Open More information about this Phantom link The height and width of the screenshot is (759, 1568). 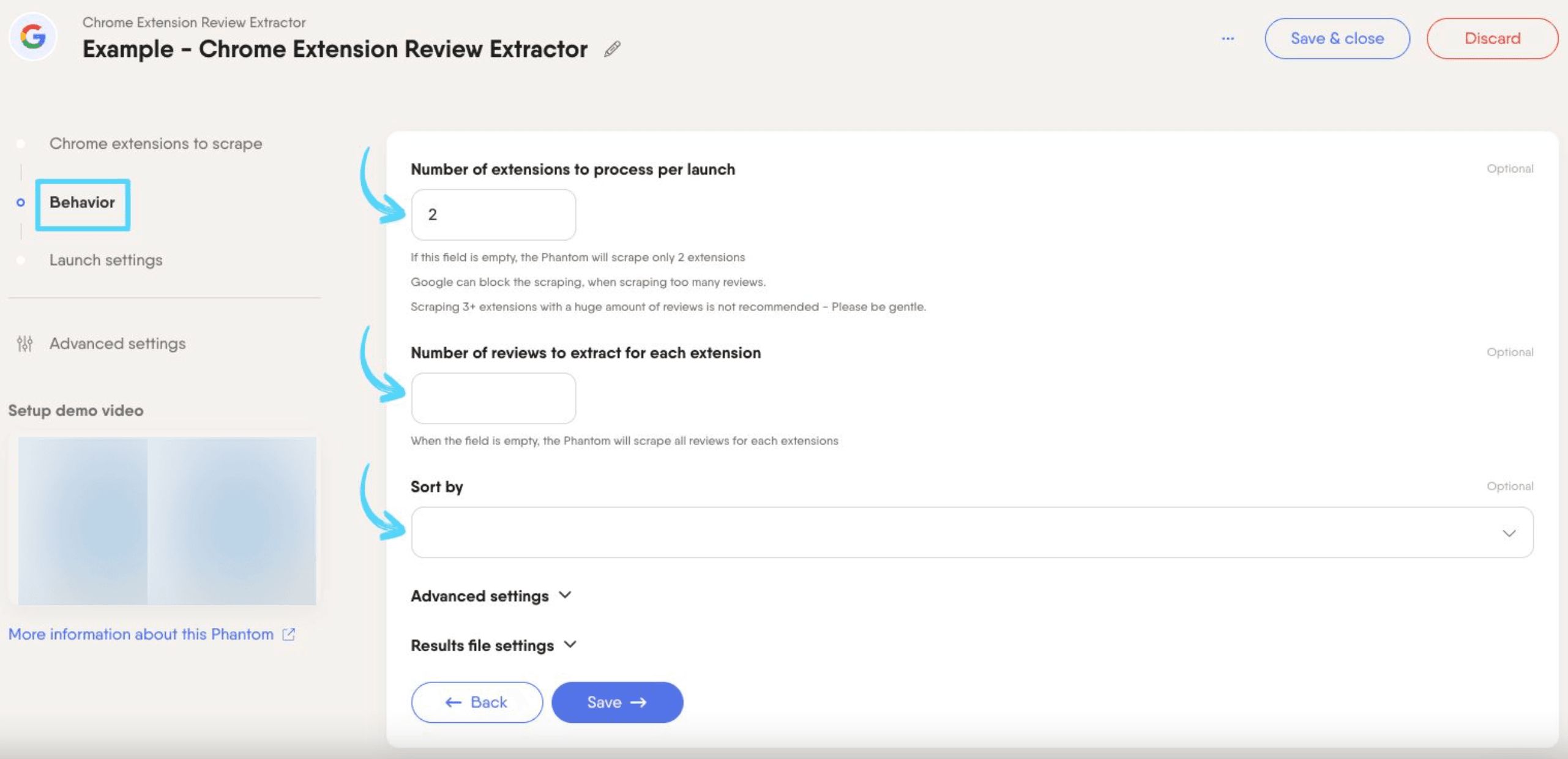[141, 634]
